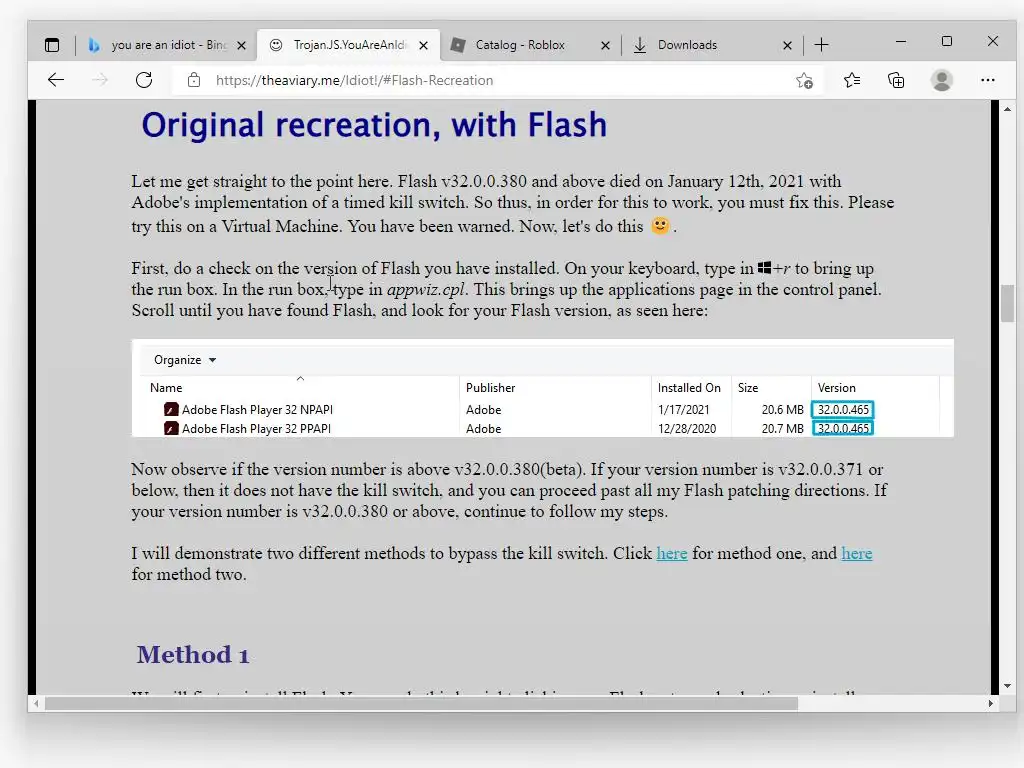Viewport: 1024px width, 768px height.
Task: View site info via lock icon
Action: (x=194, y=80)
